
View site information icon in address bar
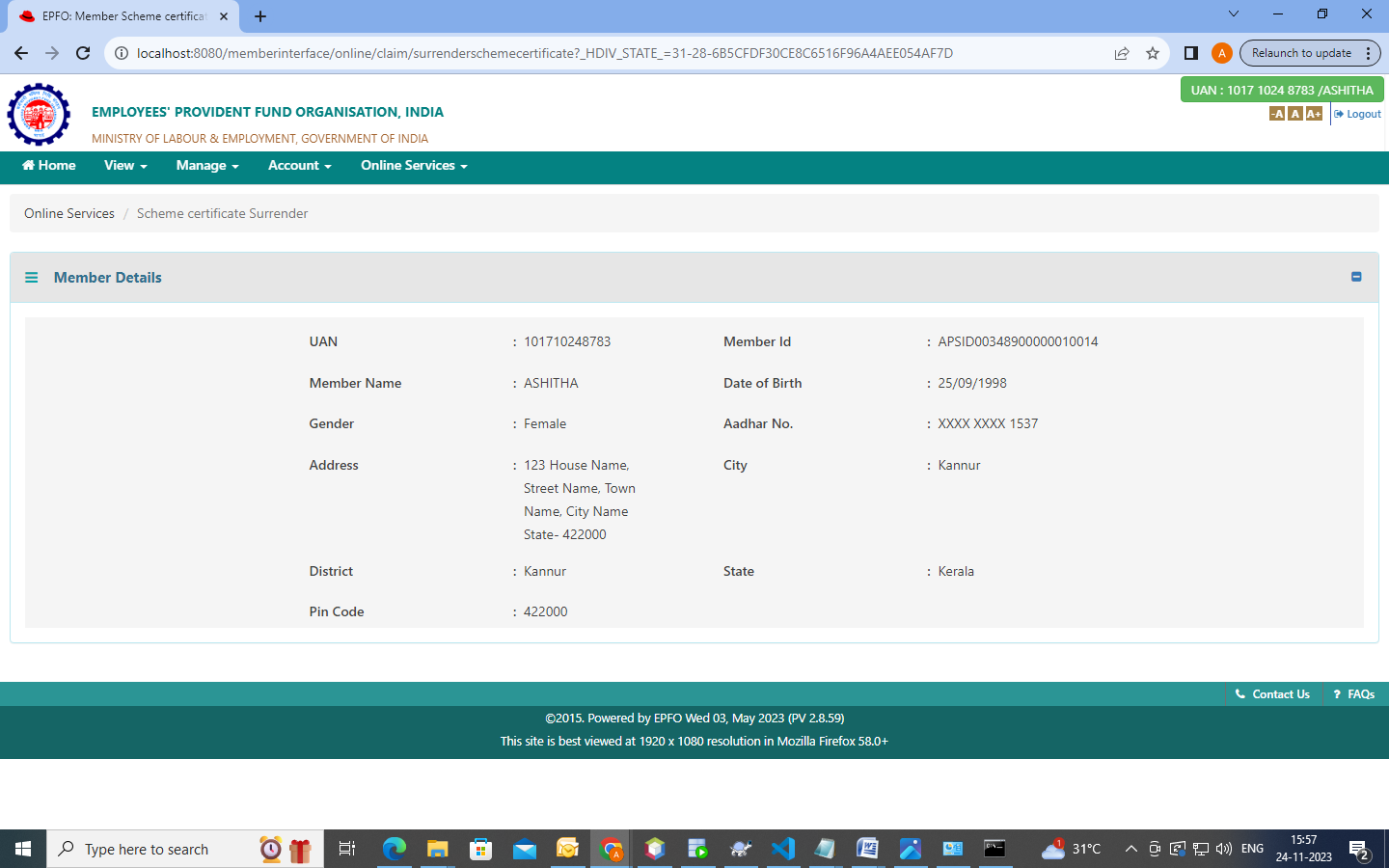122,53
